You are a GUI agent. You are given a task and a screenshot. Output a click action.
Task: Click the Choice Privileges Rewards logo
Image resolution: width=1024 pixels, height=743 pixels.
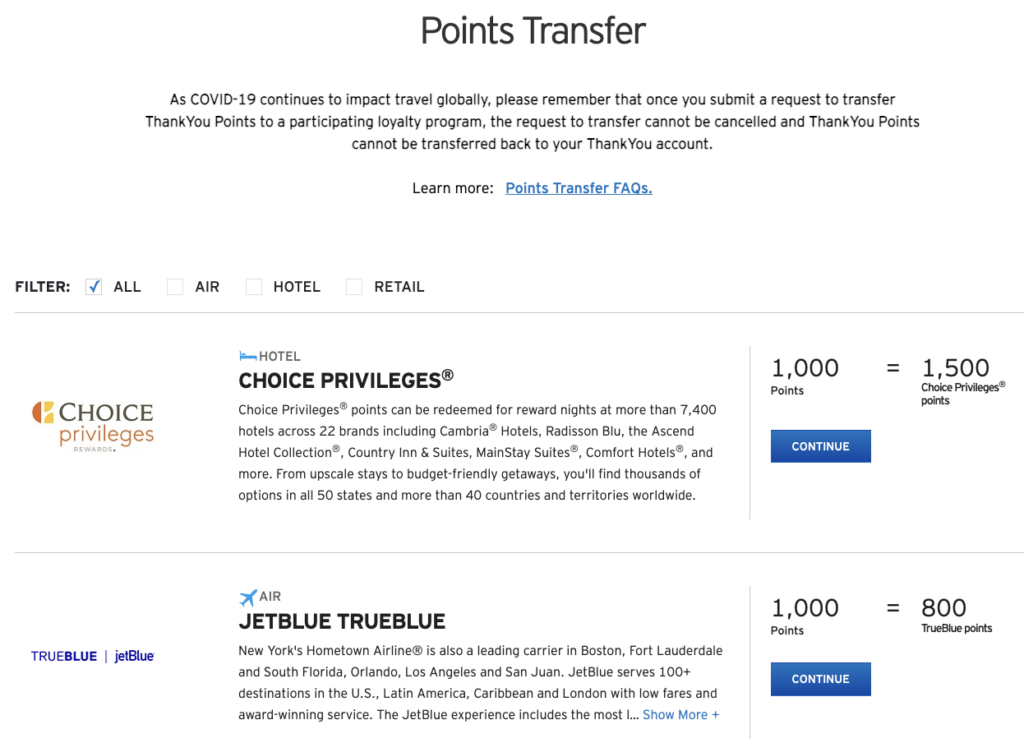[x=93, y=426]
